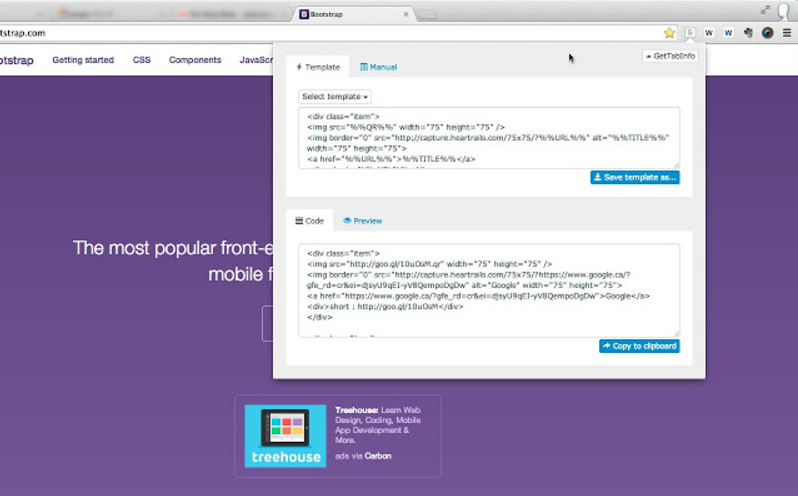798x496 pixels.
Task: Click the blue W extension icon
Action: pos(728,33)
